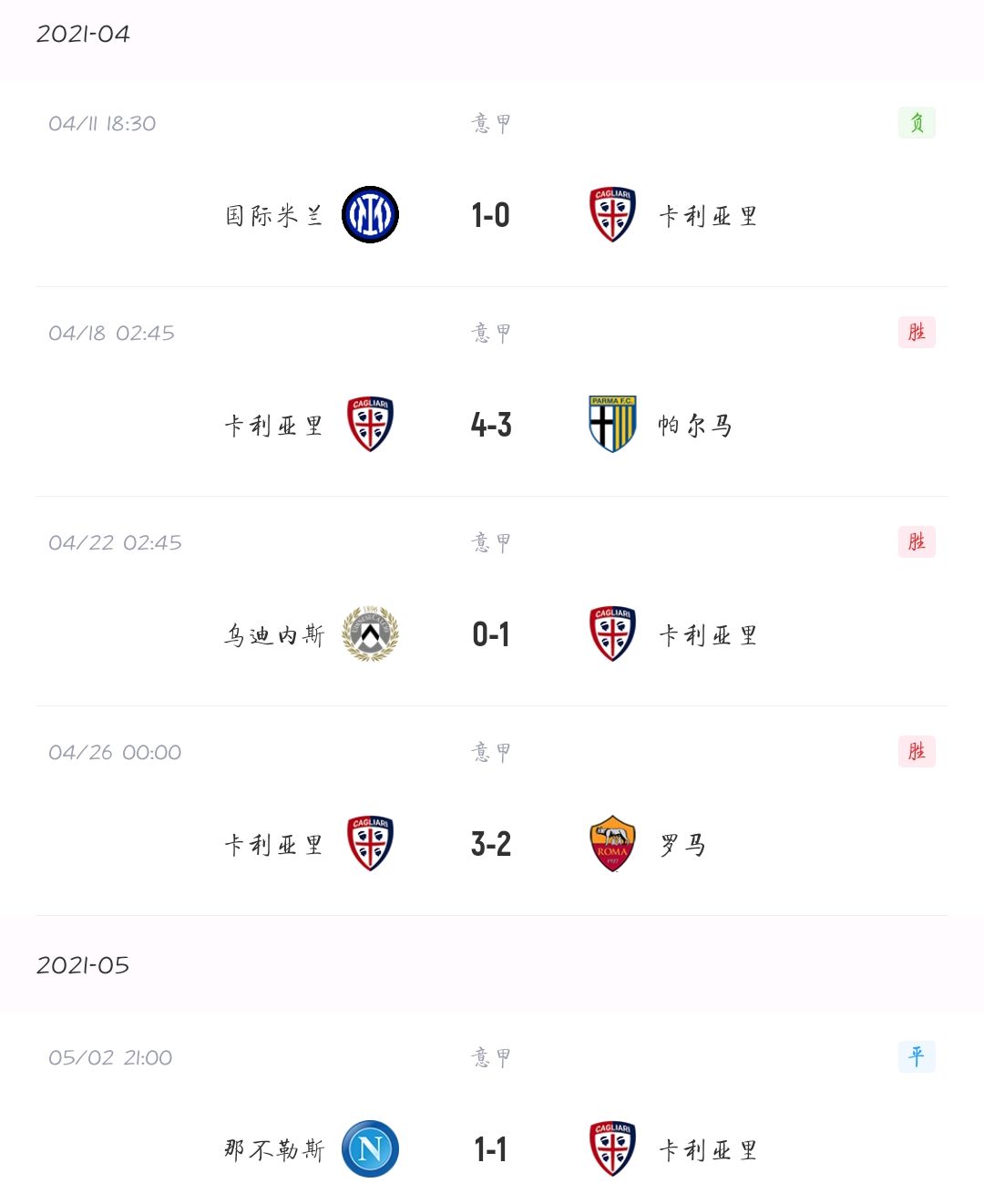
Task: Click team name 帕尔马
Action: (695, 426)
